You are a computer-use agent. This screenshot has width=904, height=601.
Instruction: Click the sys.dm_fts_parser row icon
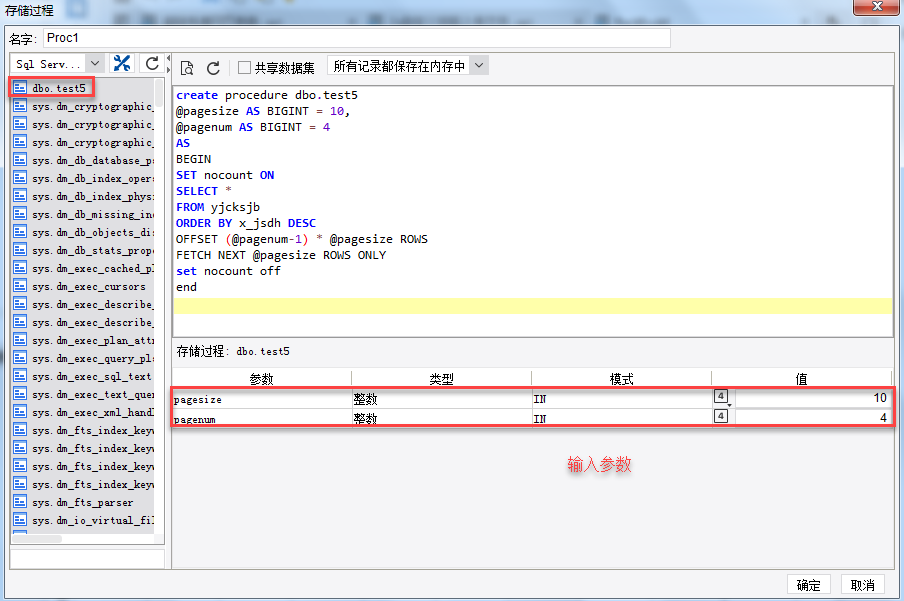(x=20, y=502)
